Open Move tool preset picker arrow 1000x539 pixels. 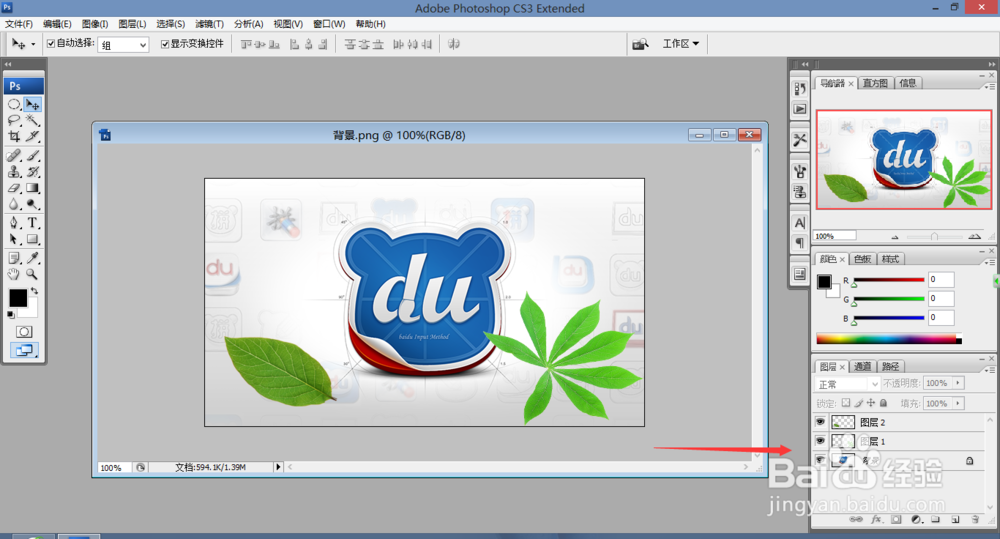coord(33,45)
